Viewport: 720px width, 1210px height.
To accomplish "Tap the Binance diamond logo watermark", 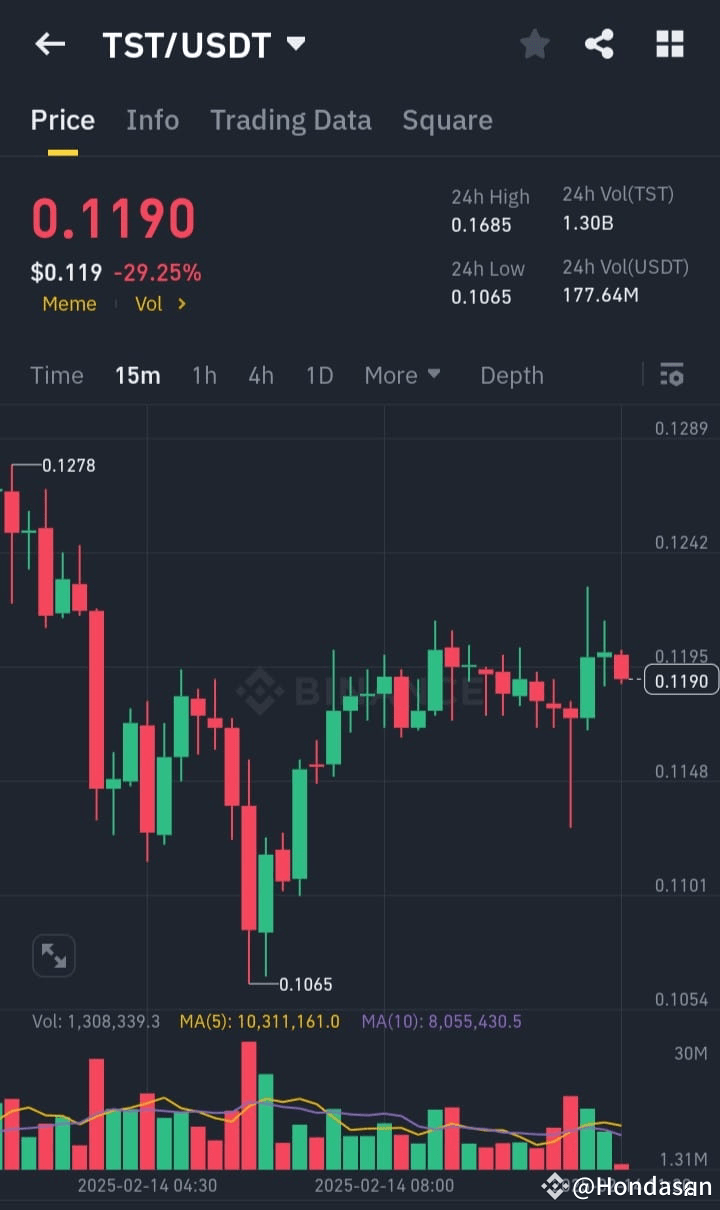I will (262, 688).
